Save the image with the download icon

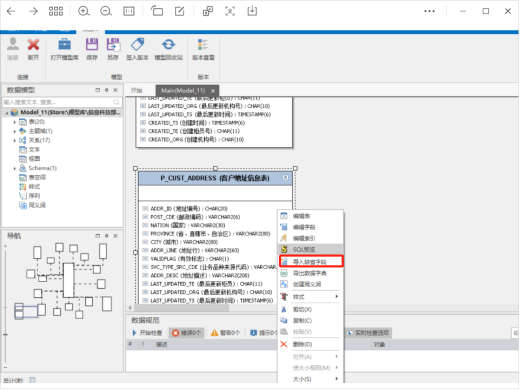tap(252, 11)
